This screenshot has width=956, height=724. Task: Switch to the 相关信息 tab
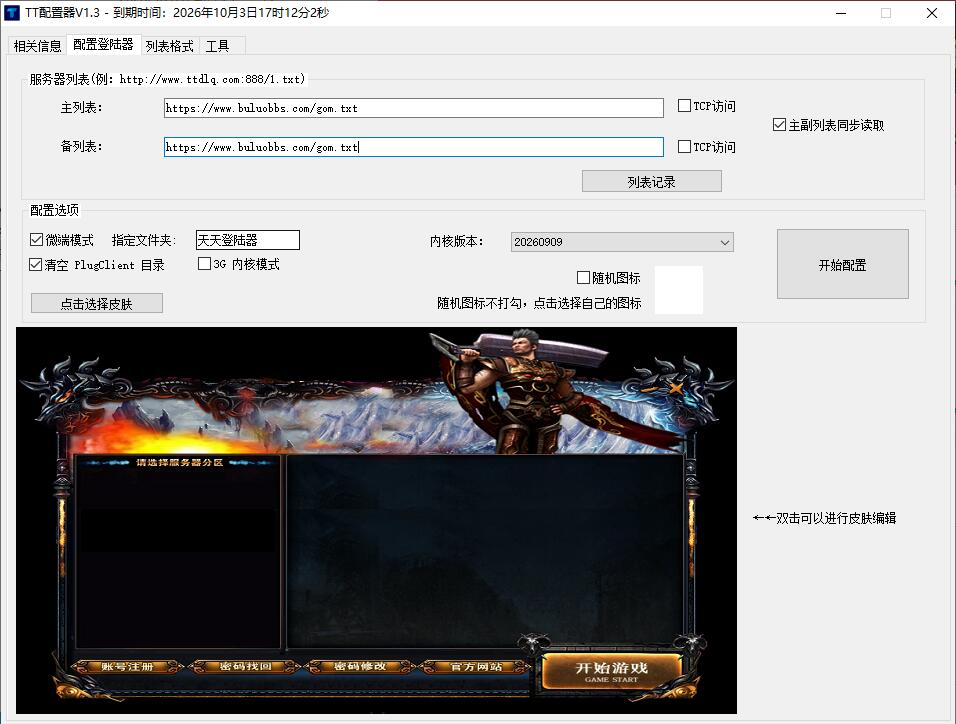tap(38, 46)
